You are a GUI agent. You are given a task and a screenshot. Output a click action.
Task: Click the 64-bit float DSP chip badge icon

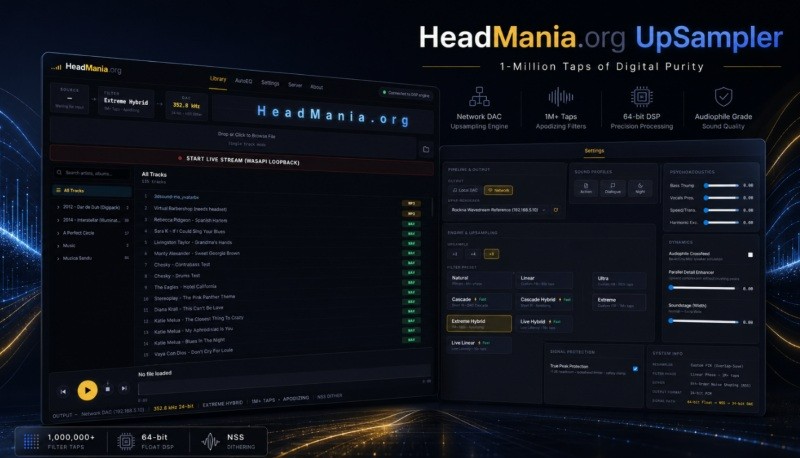click(126, 441)
